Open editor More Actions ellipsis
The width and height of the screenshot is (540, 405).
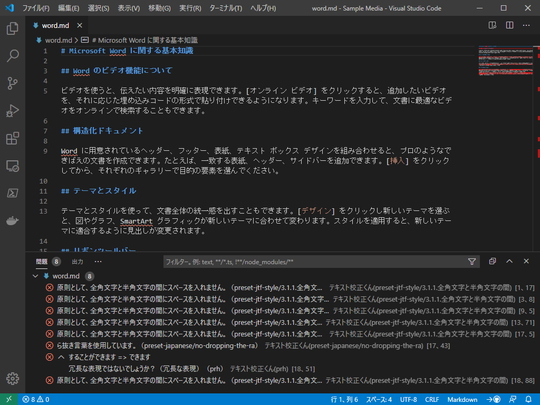coord(526,25)
